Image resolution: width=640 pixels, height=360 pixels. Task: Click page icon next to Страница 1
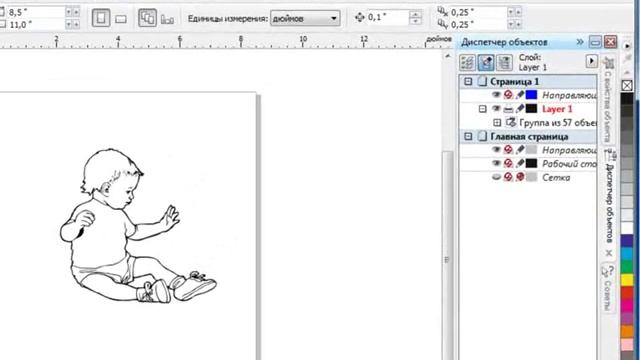(x=482, y=81)
